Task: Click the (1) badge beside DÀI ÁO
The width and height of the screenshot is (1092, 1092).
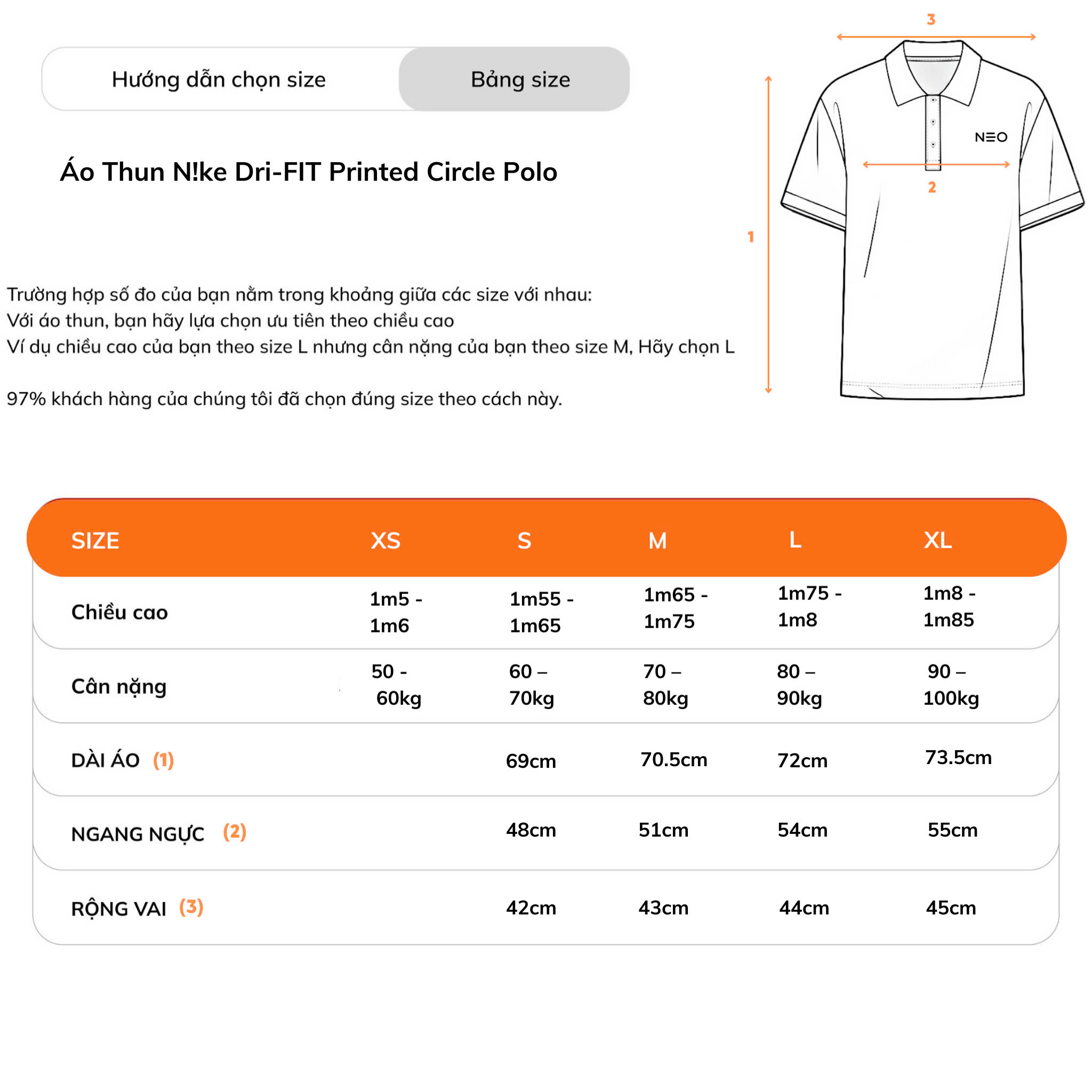Action: 163,760
